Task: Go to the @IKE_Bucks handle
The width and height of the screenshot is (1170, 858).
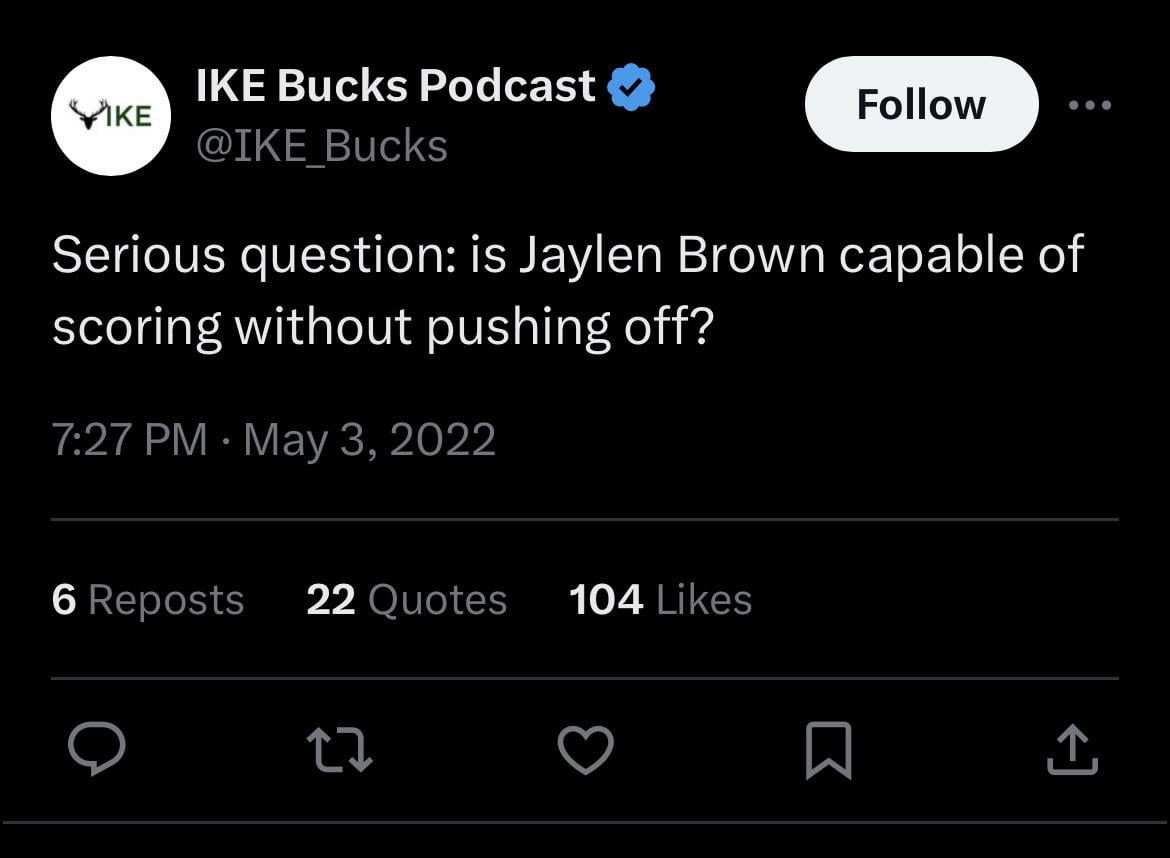Action: (321, 146)
